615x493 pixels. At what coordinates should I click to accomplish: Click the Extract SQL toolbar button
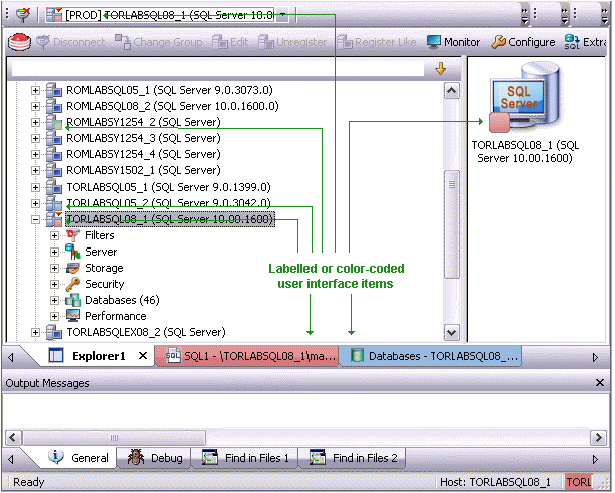(586, 42)
